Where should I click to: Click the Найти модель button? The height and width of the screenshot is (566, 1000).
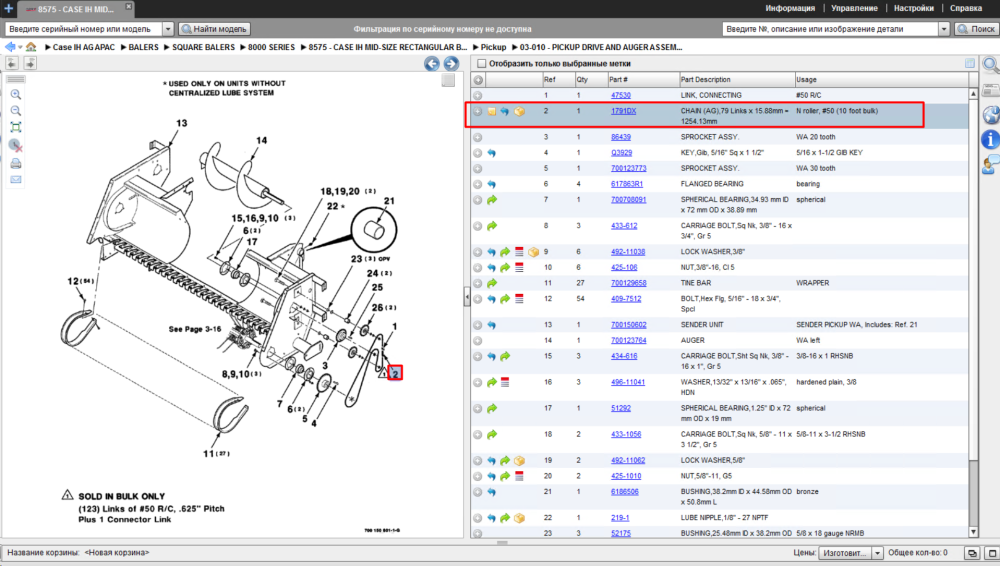pos(214,29)
